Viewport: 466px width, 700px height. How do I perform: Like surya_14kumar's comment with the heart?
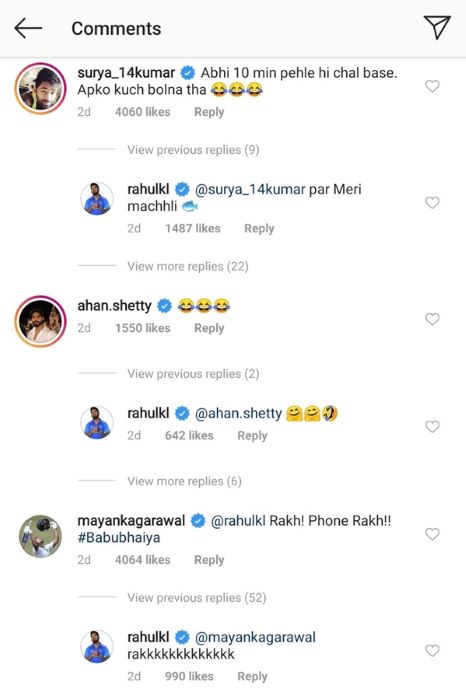432,86
